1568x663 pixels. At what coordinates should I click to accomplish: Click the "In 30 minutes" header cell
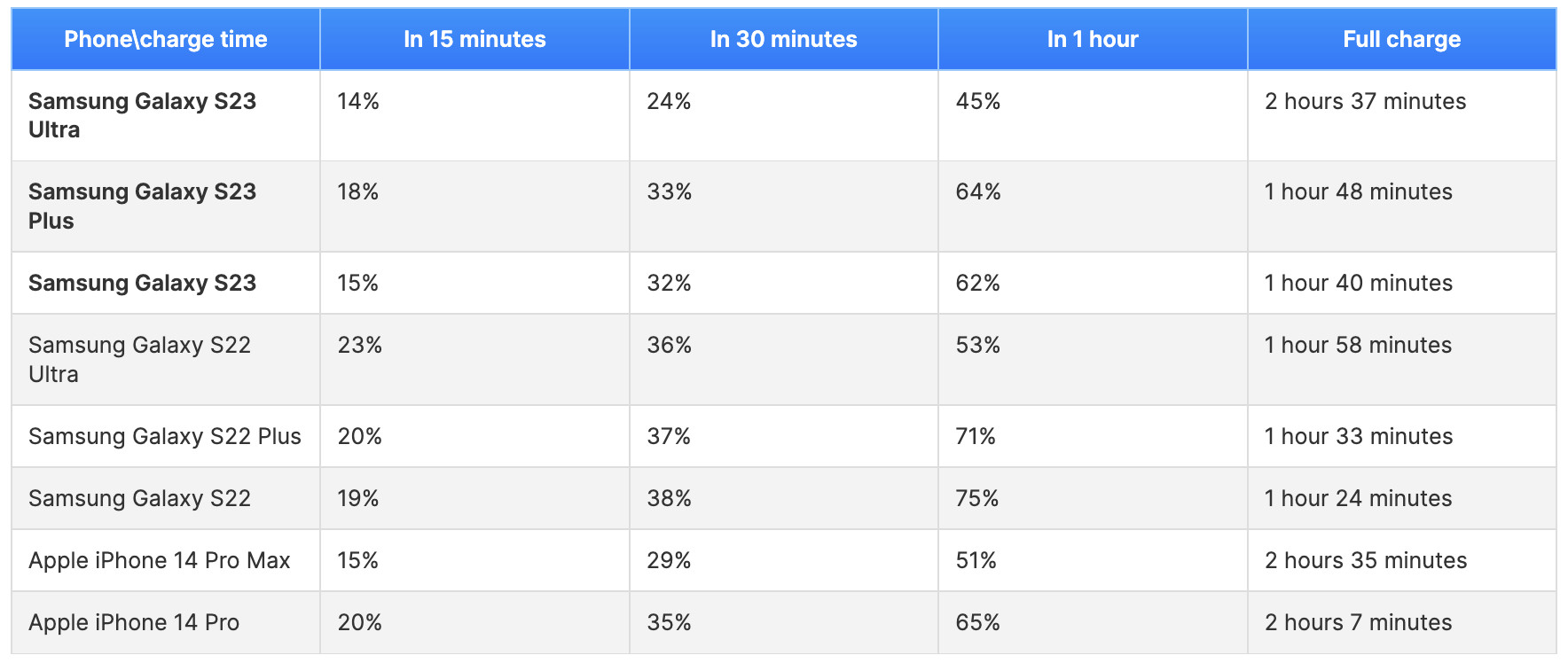(x=783, y=39)
